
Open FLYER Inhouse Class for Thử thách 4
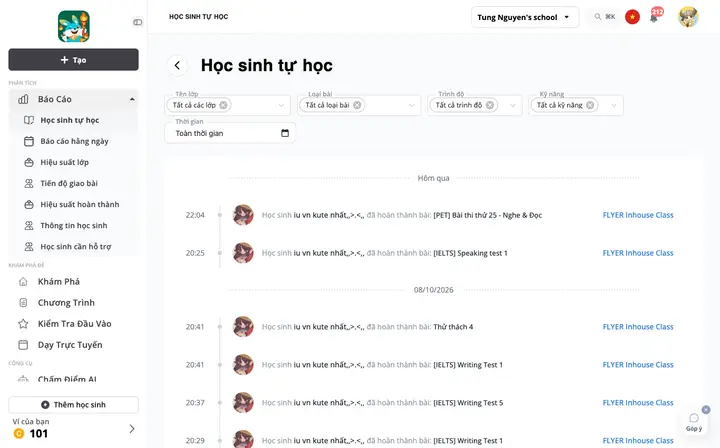[638, 327]
